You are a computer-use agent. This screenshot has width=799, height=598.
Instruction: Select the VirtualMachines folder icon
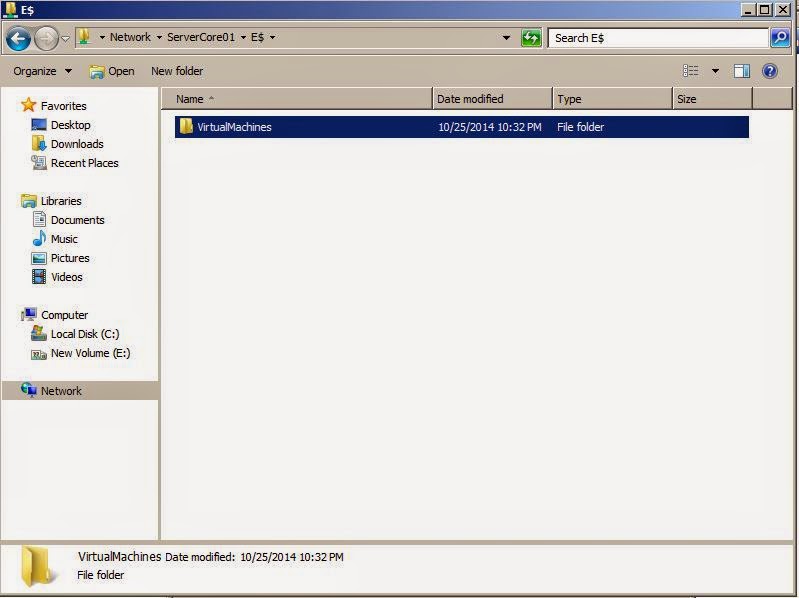click(x=186, y=126)
